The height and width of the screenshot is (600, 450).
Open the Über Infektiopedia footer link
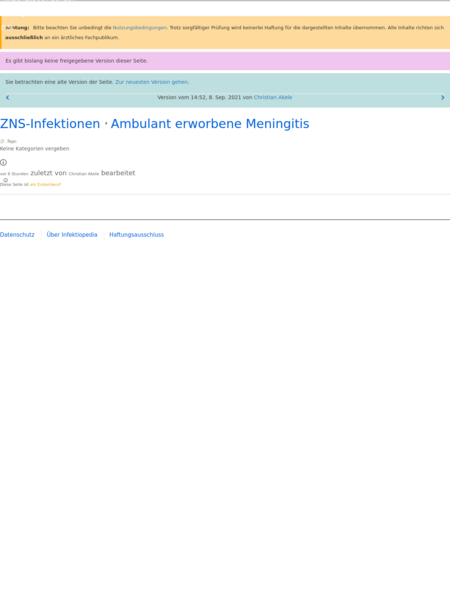(x=72, y=235)
